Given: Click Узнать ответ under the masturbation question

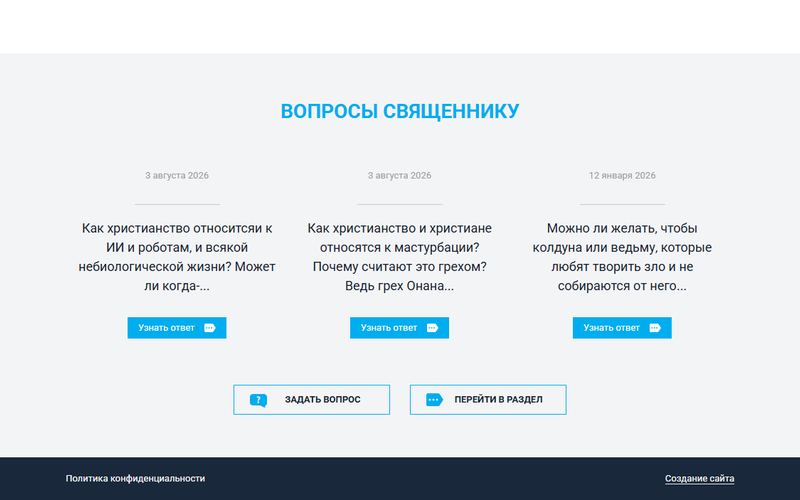Looking at the screenshot, I should coord(399,328).
